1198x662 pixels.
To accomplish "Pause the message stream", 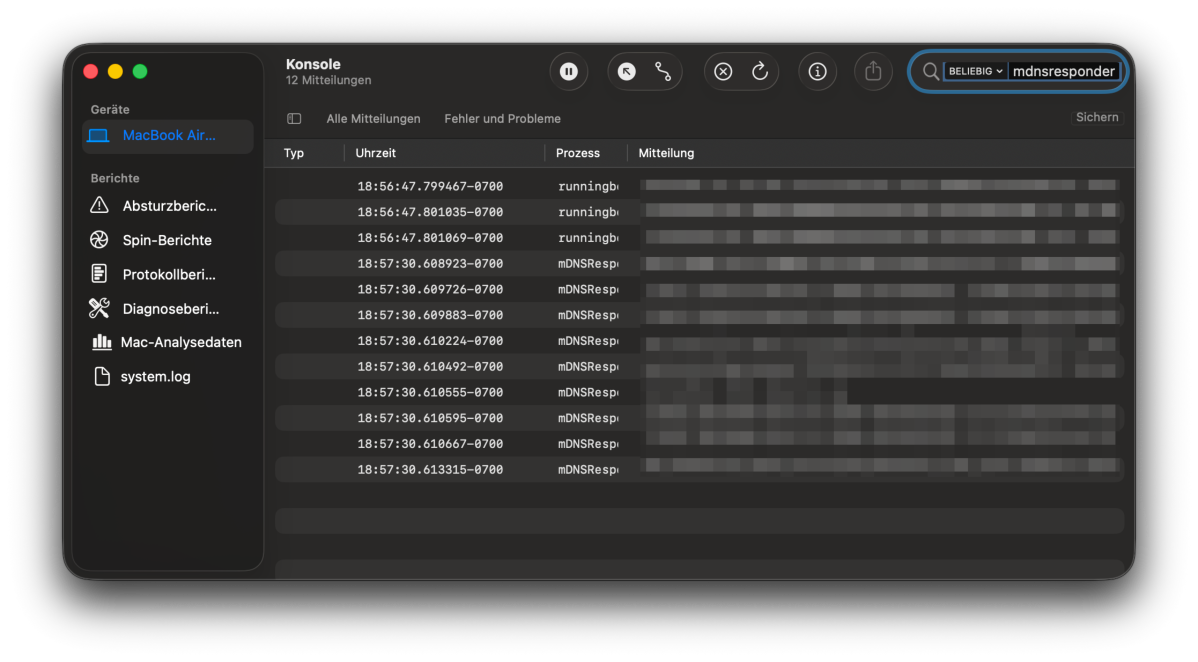I will (568, 71).
